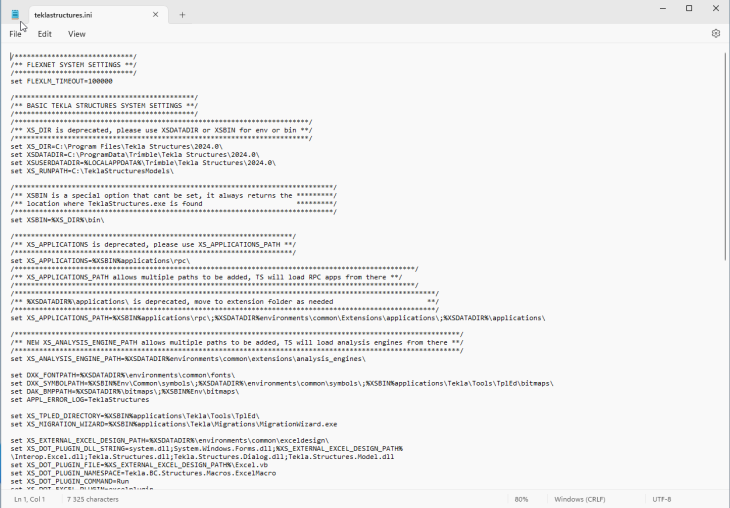Click the 'set XS_RUNPATH=C:\TeklaStructuresModels\' line
730x508 pixels.
(x=92, y=171)
